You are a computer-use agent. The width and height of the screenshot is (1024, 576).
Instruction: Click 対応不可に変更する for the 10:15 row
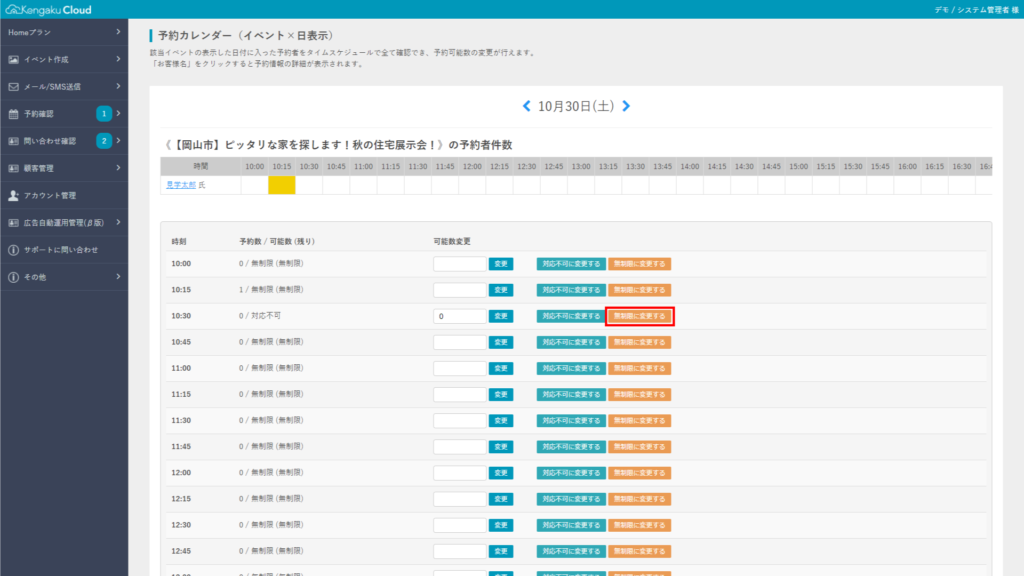[571, 290]
